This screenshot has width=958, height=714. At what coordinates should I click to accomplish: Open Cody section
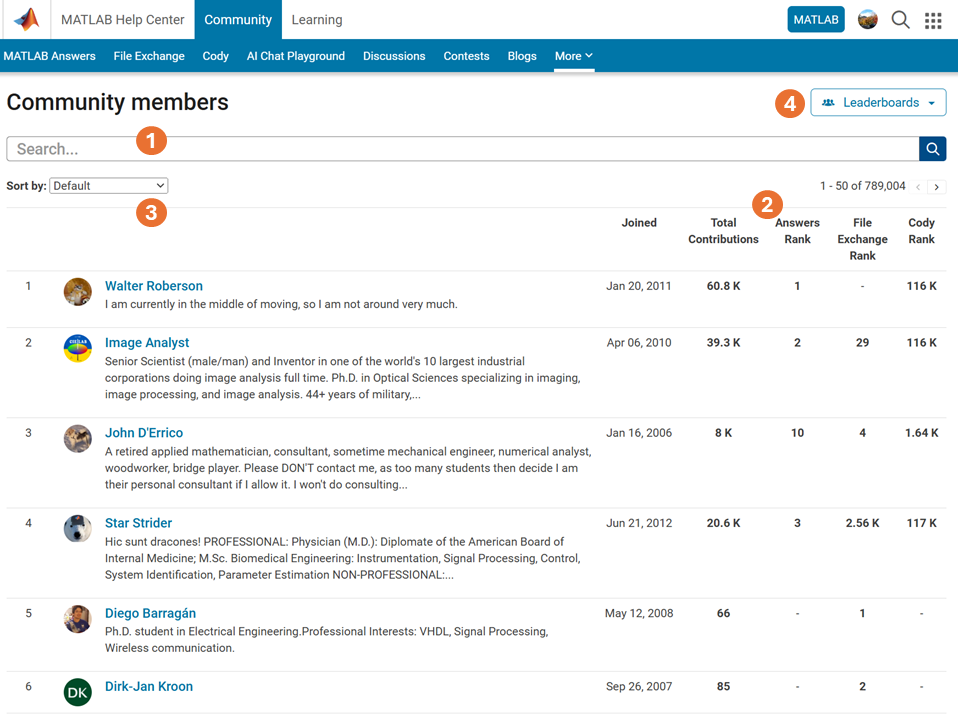(x=216, y=56)
